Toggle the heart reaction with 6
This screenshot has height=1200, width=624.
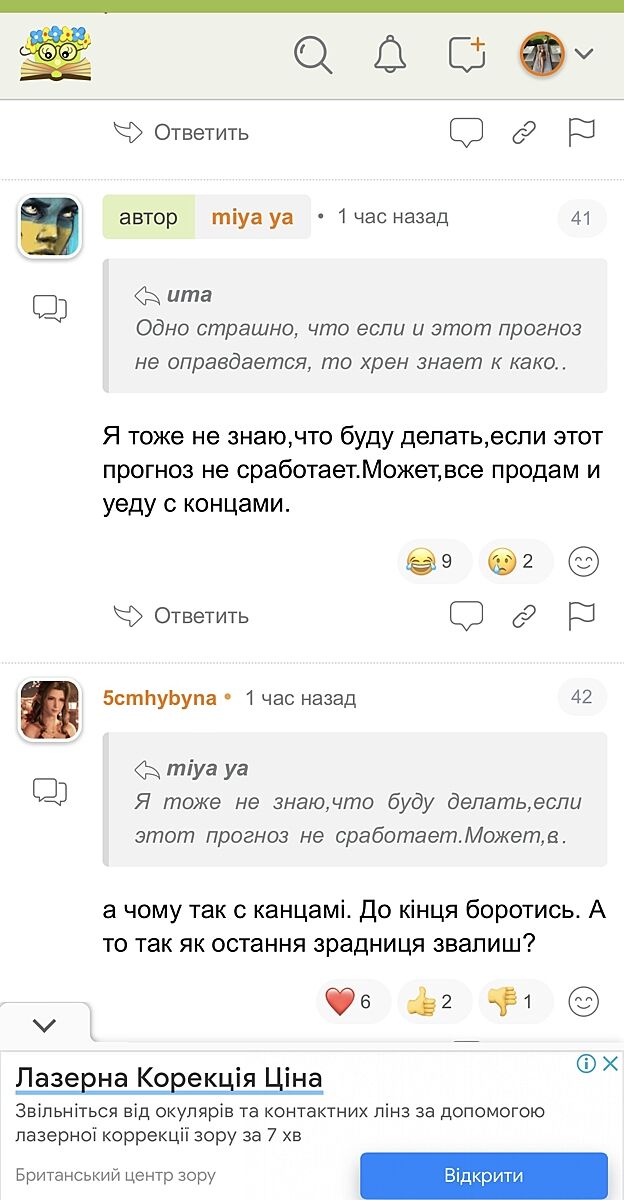click(350, 1001)
